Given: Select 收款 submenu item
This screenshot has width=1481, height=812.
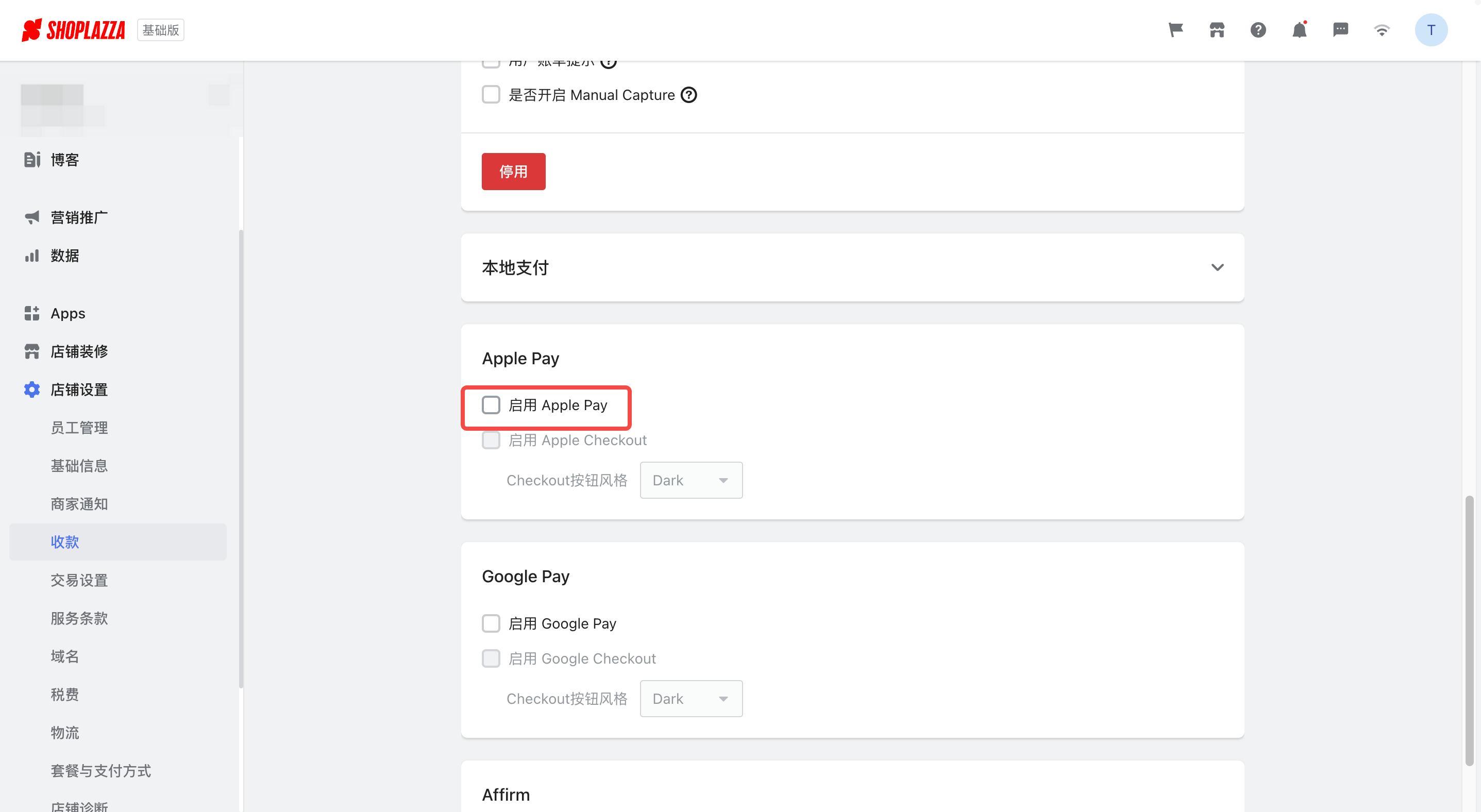Looking at the screenshot, I should click(118, 542).
